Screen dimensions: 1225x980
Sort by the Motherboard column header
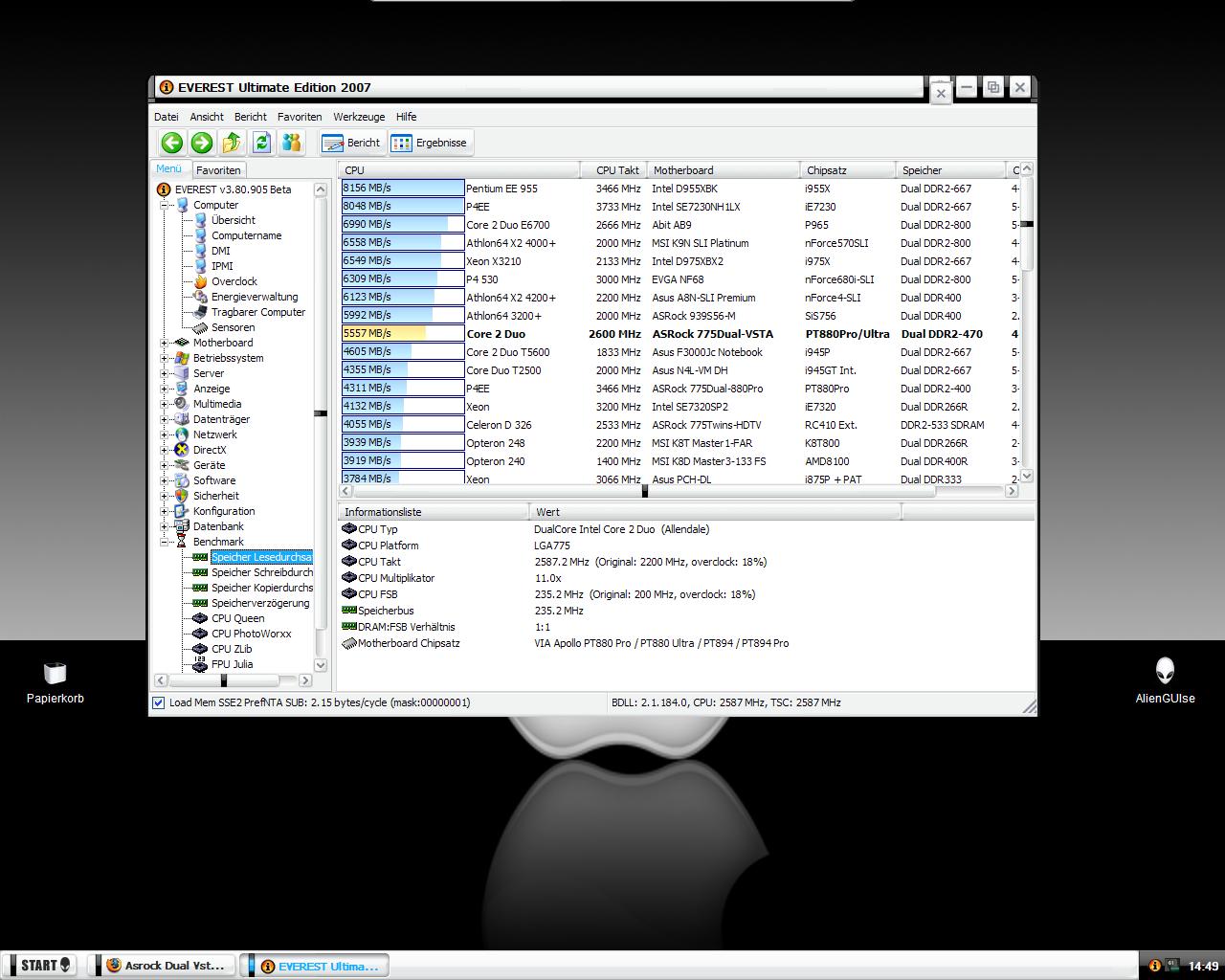(x=724, y=170)
